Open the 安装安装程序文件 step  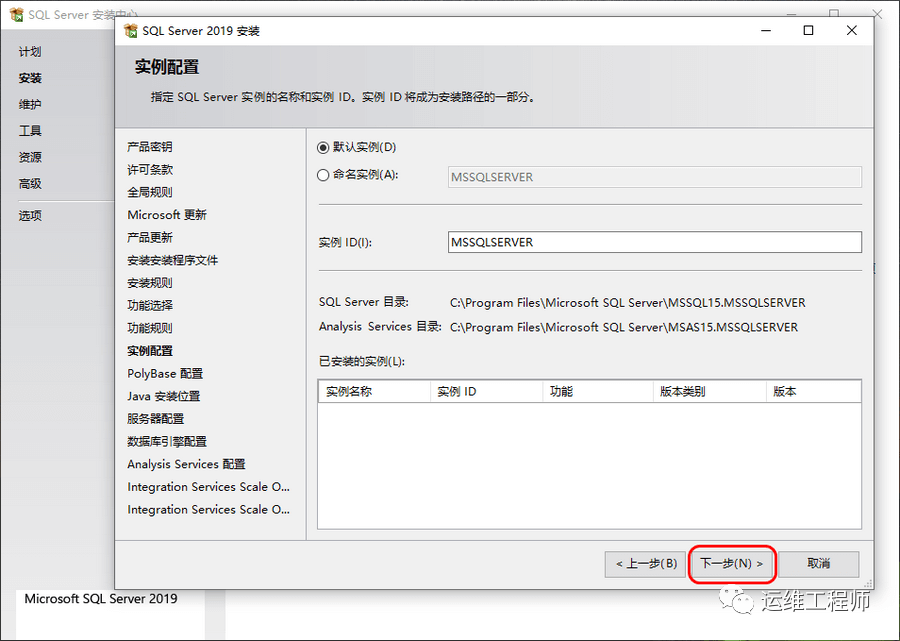(173, 261)
